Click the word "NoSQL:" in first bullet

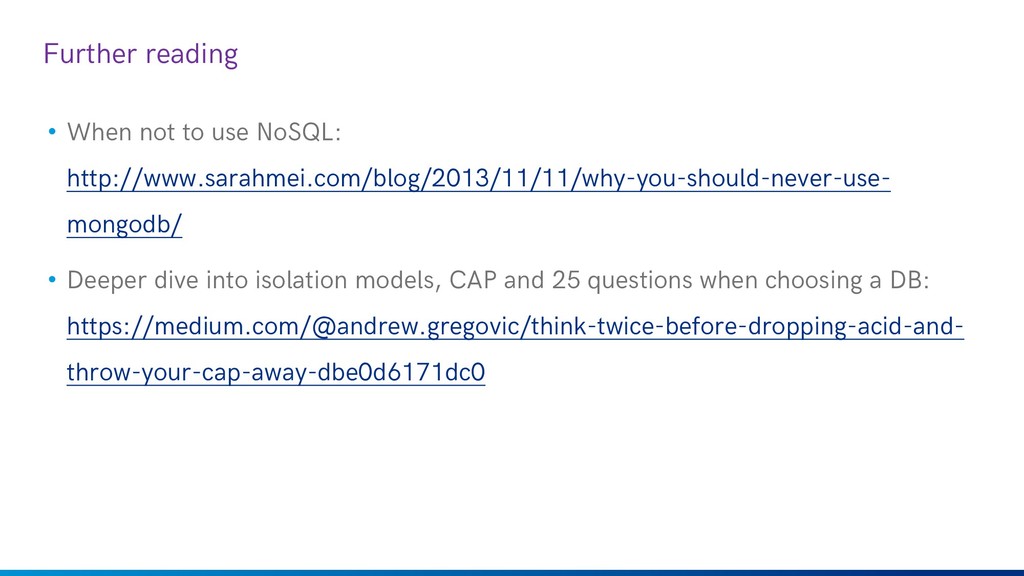pos(298,132)
